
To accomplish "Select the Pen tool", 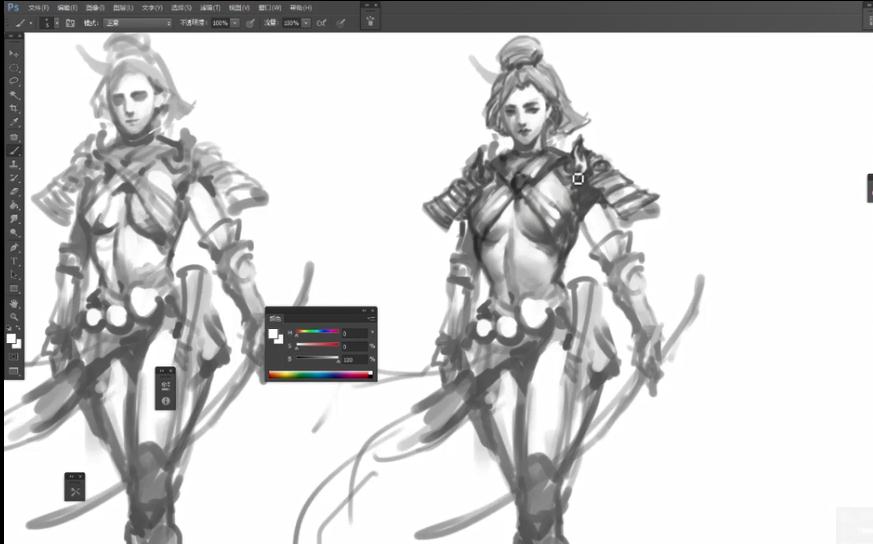I will [14, 247].
